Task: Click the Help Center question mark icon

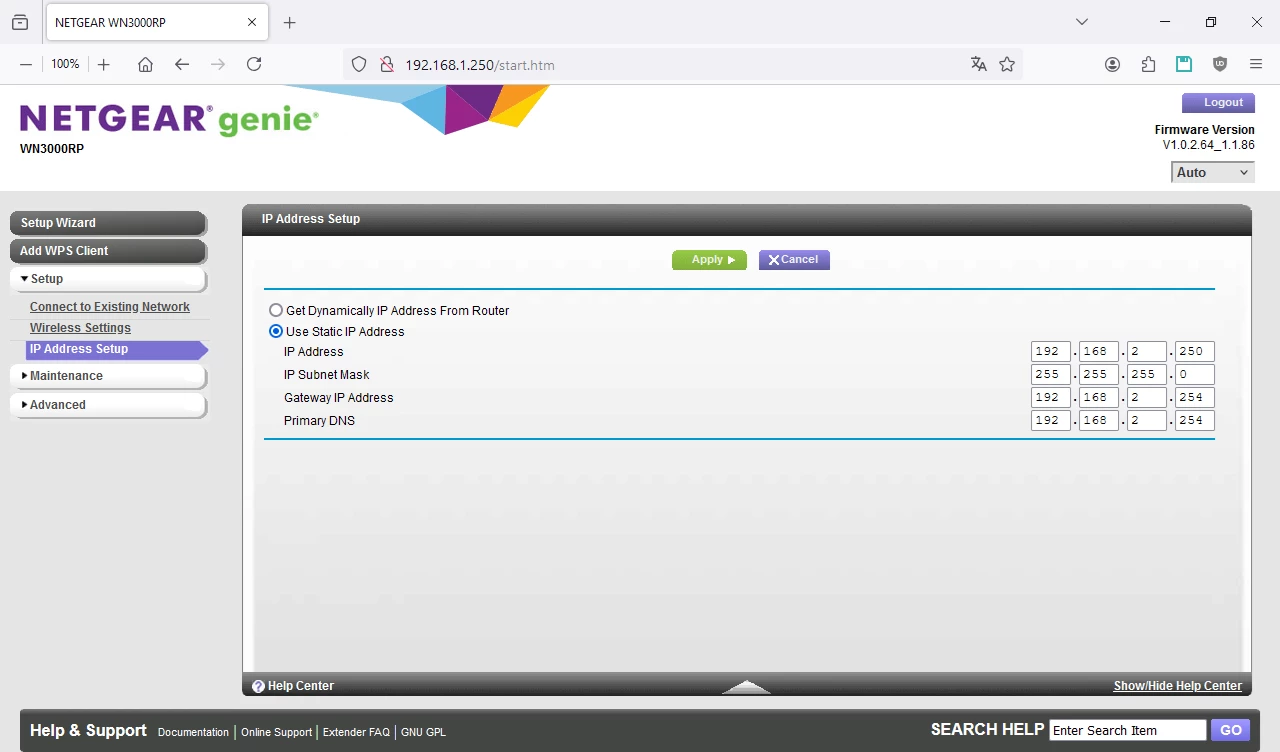Action: pyautogui.click(x=258, y=686)
